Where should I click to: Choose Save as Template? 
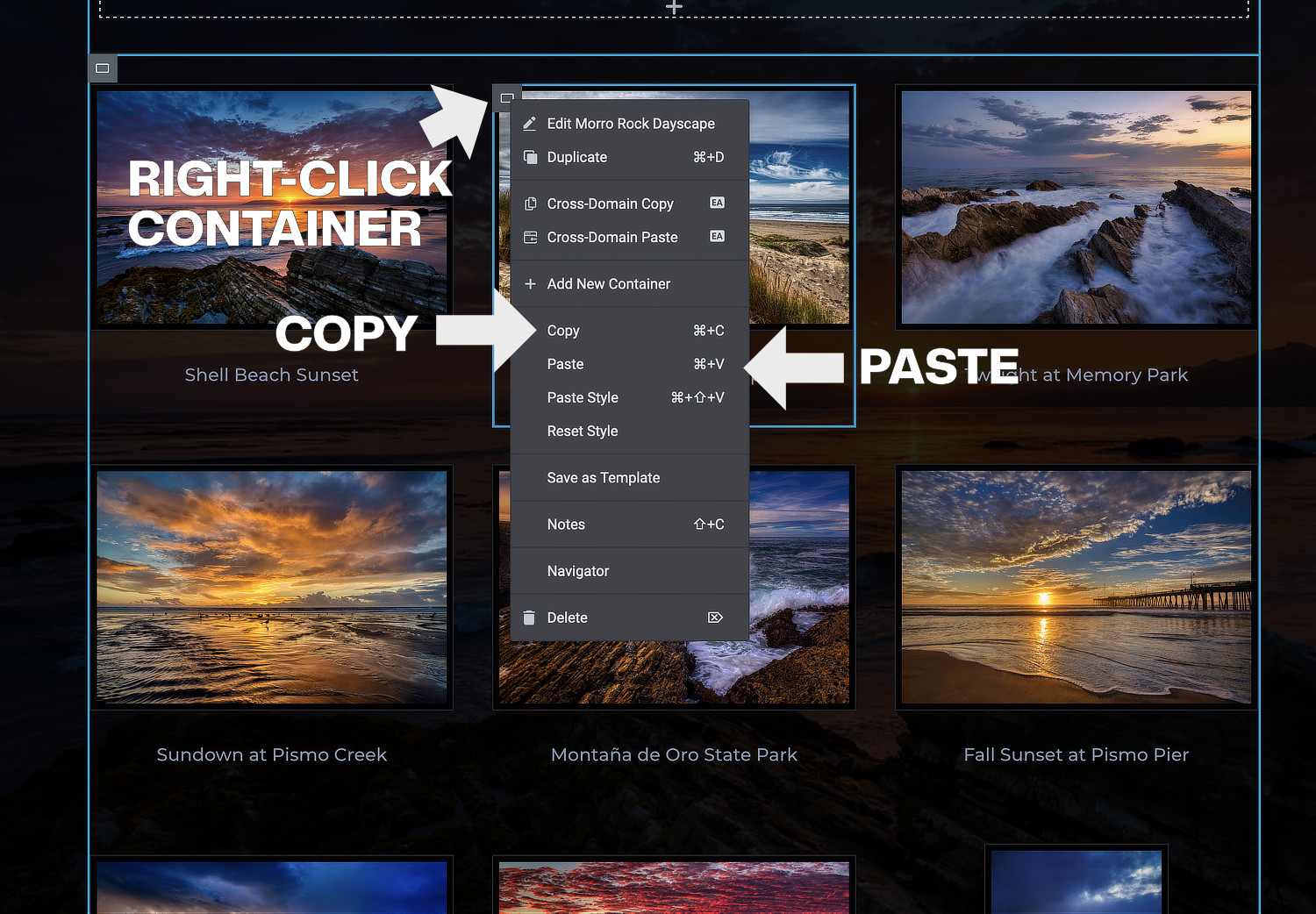point(603,477)
